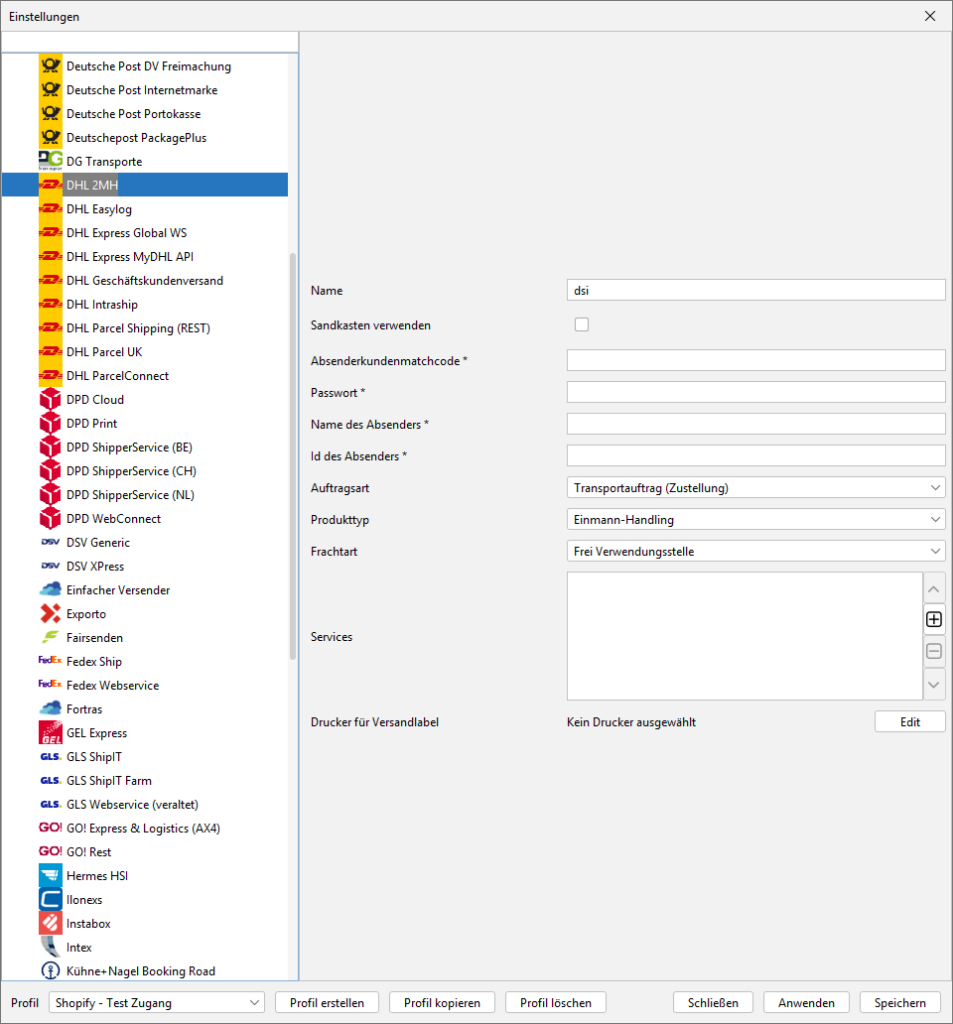Image resolution: width=953 pixels, height=1024 pixels.
Task: Click the Hermes HSI icon
Action: (x=50, y=876)
